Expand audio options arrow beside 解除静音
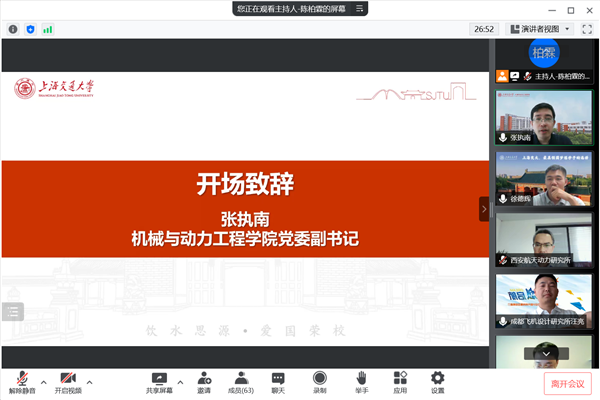 click(x=43, y=381)
